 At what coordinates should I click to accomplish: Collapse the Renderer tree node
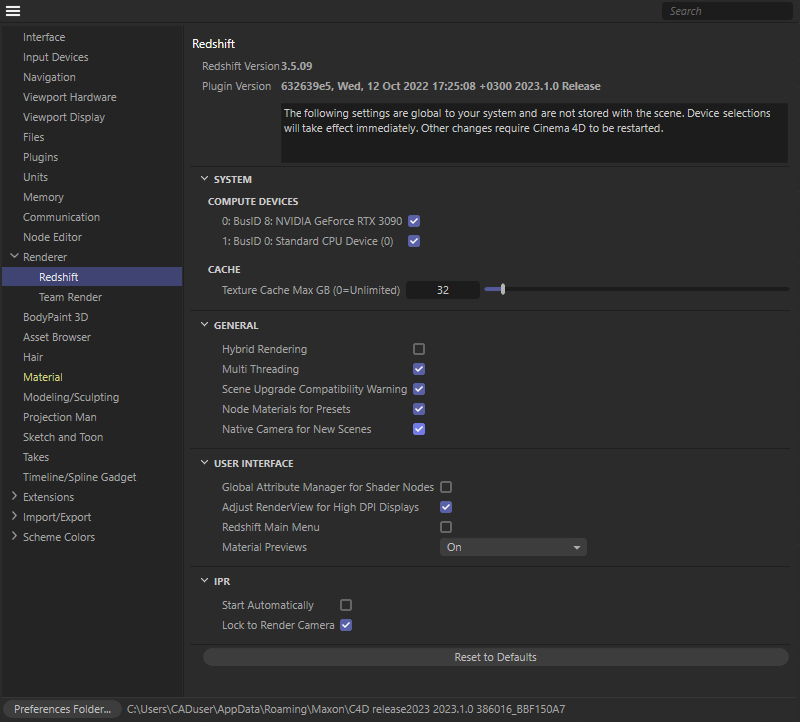click(x=14, y=256)
